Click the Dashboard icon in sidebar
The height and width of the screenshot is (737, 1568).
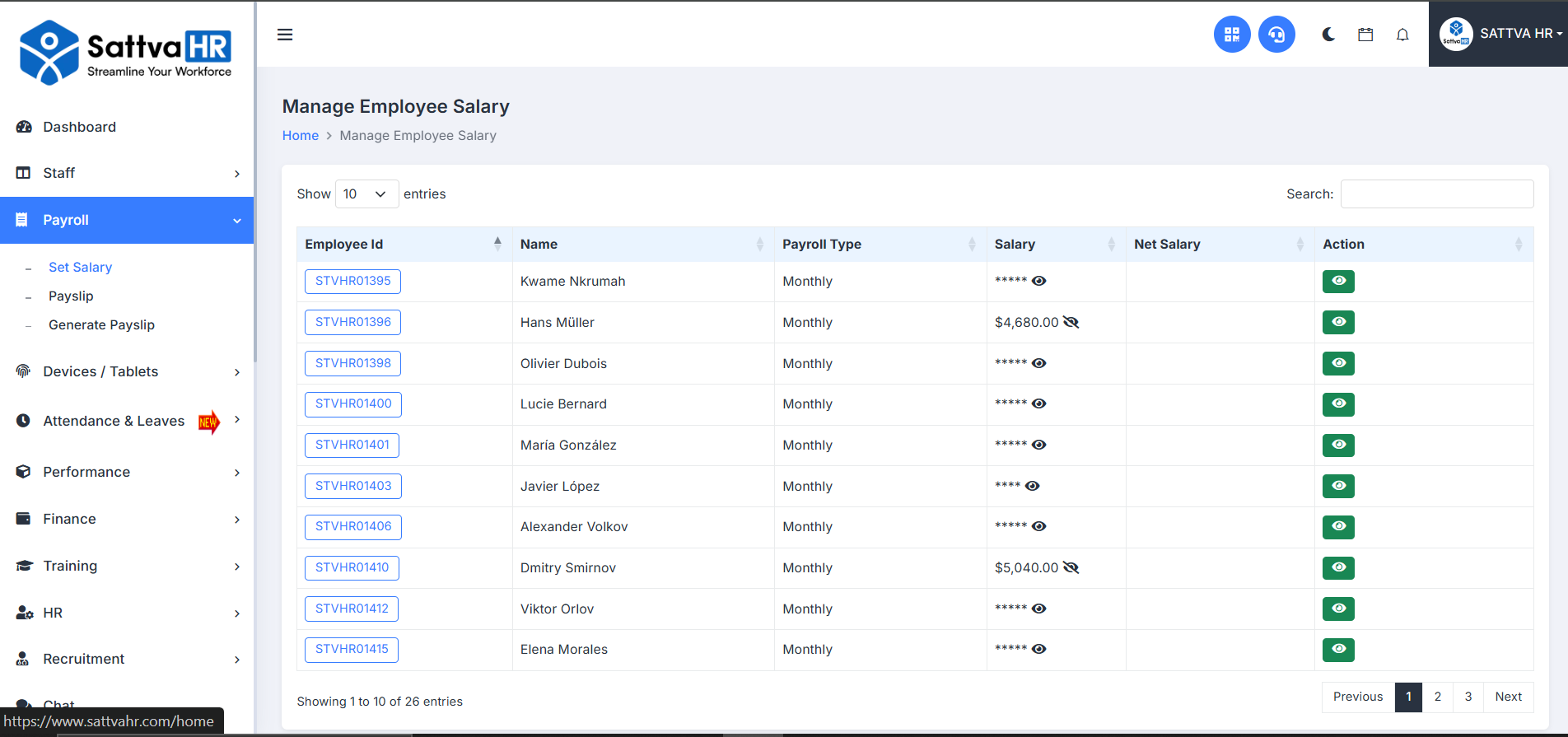[24, 127]
